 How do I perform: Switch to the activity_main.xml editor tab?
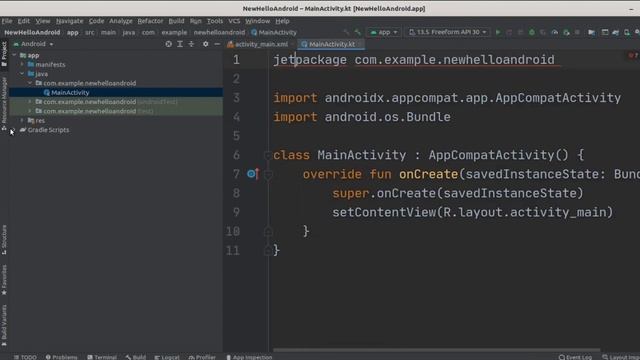pos(260,44)
